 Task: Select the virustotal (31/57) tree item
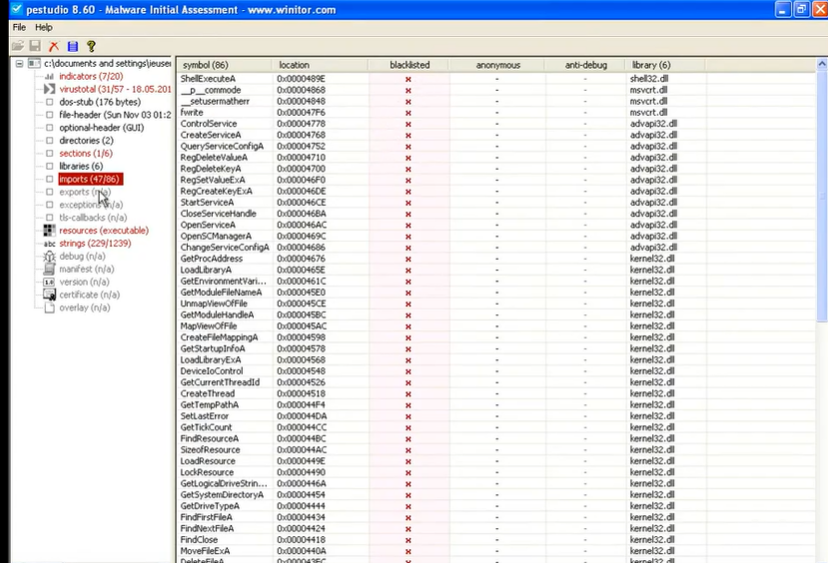coord(115,89)
